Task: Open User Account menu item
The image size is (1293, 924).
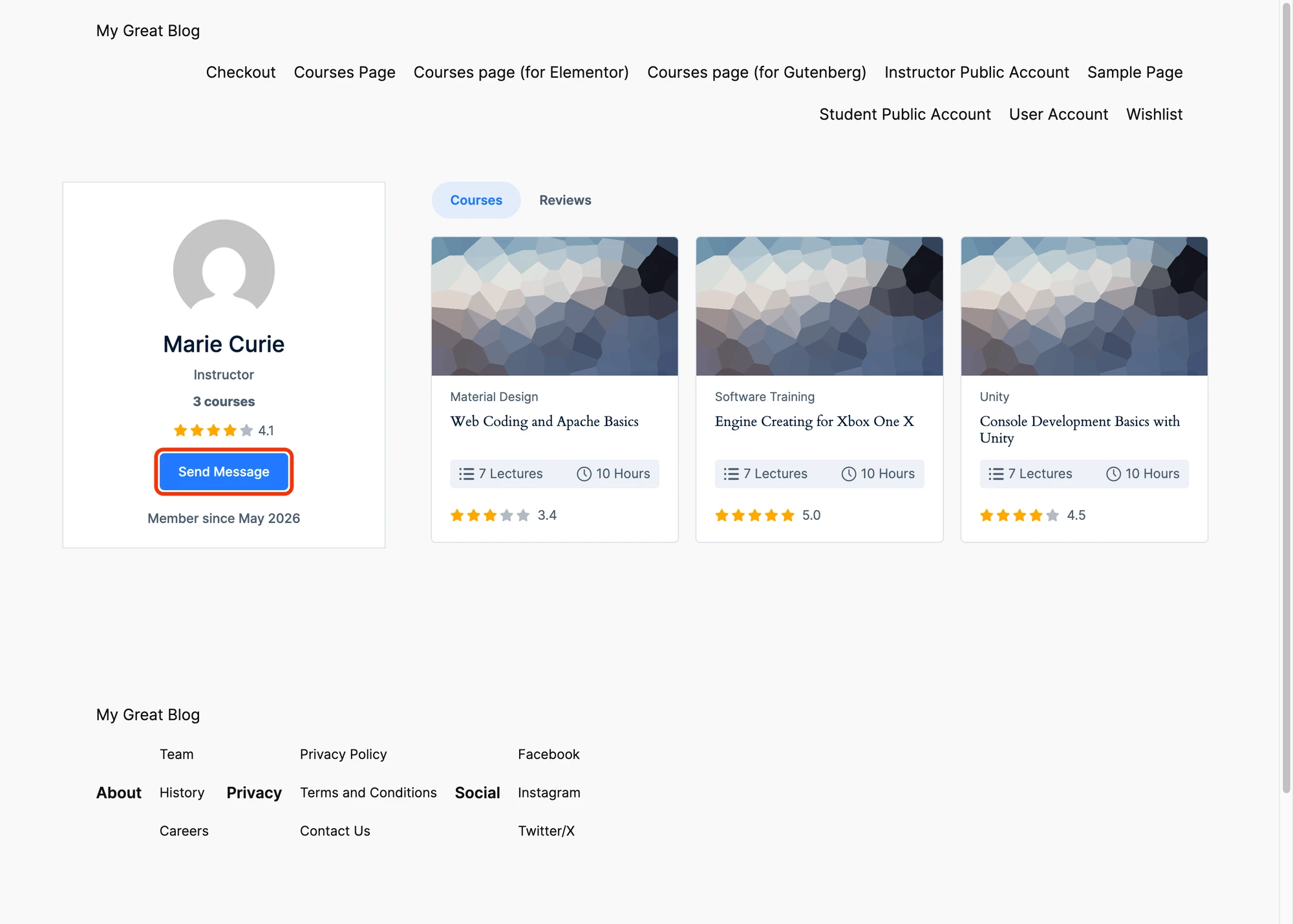Action: click(1058, 114)
